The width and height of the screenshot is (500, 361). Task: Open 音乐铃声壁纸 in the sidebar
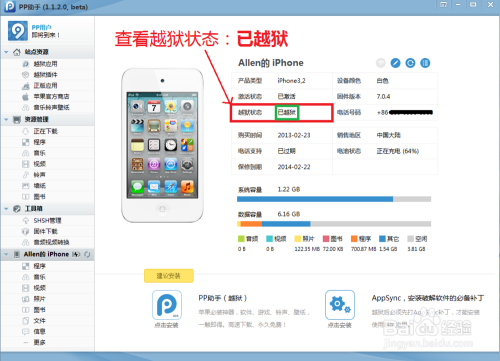pos(51,107)
